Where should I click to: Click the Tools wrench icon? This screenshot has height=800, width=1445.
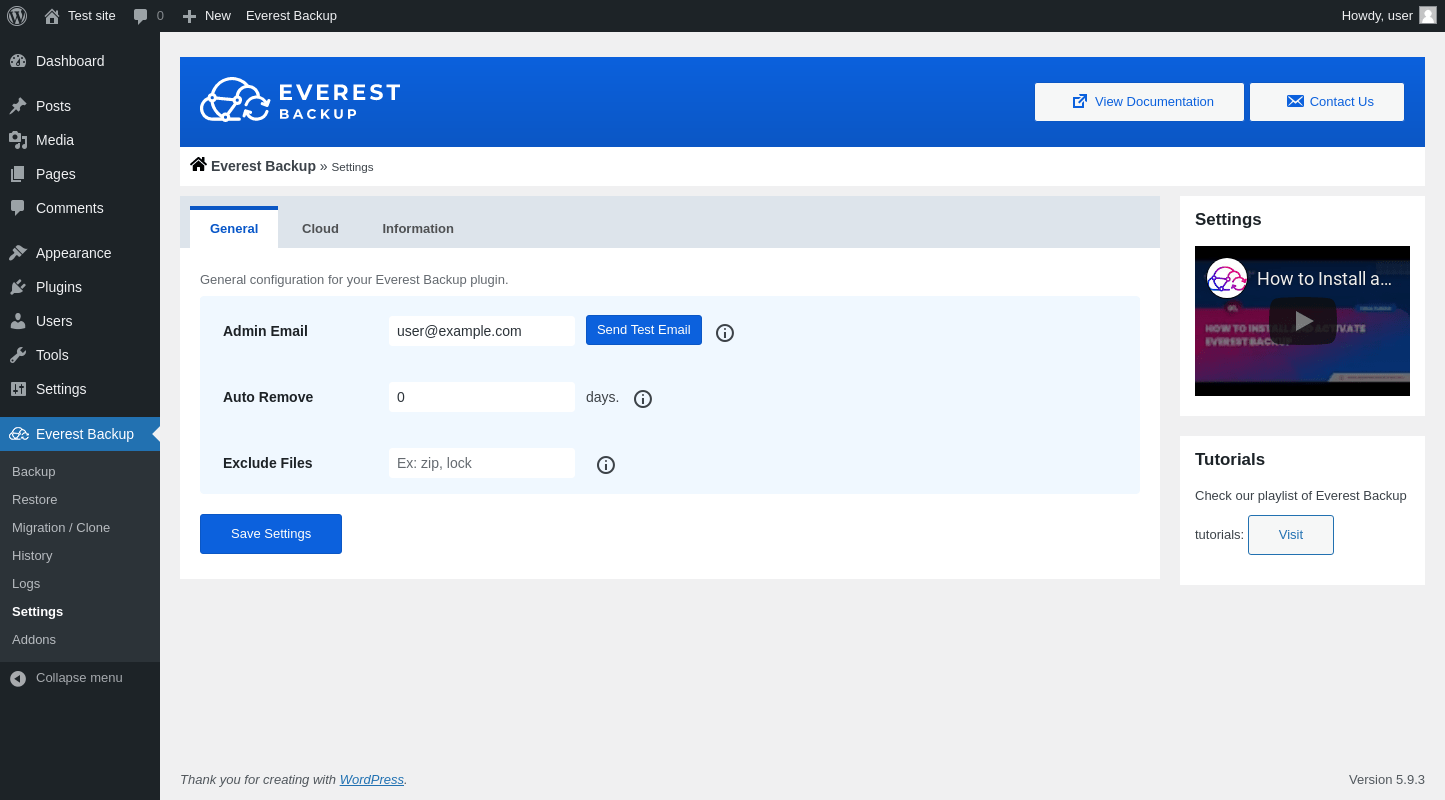[x=18, y=355]
